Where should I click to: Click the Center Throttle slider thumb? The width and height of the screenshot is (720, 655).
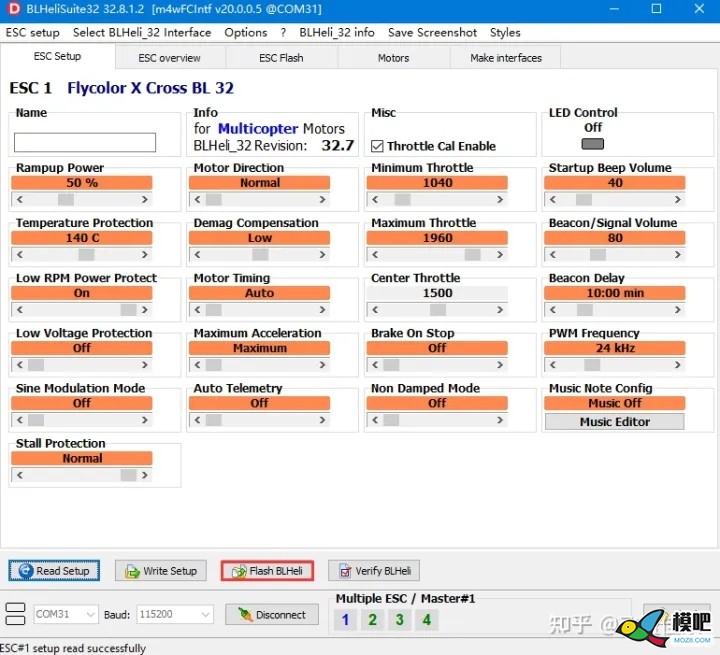pos(438,310)
